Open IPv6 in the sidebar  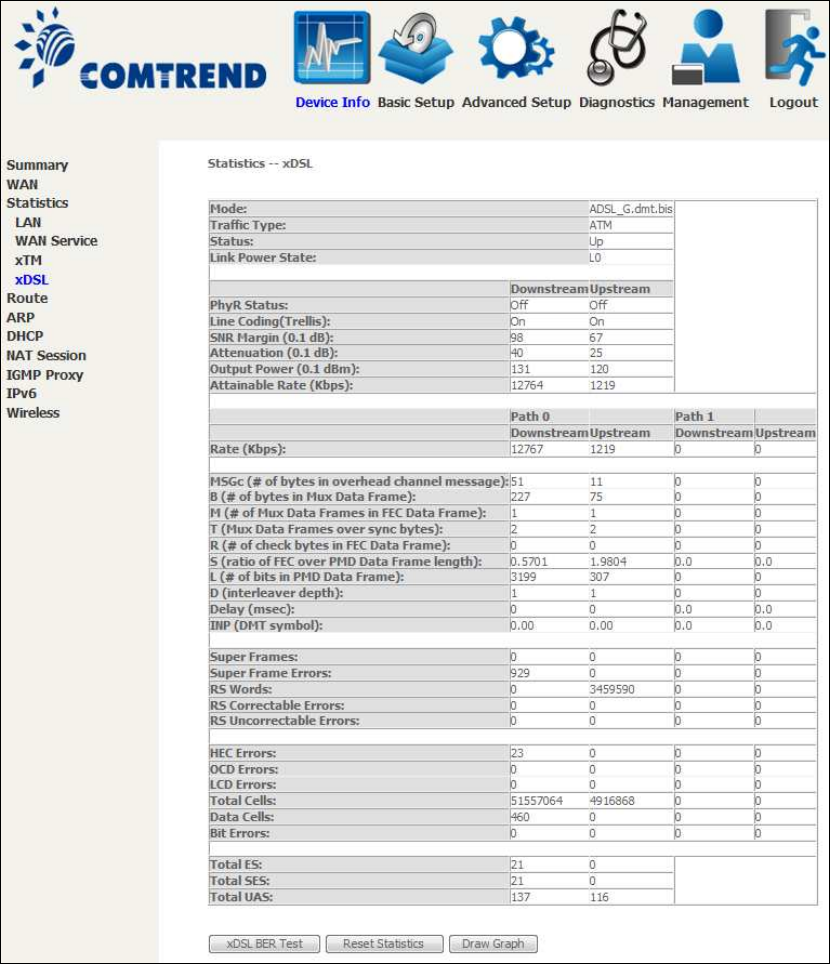[x=21, y=393]
